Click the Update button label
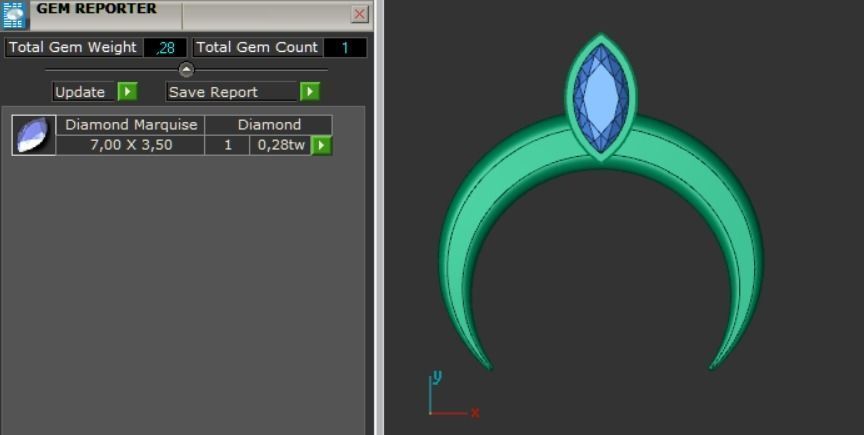This screenshot has height=435, width=864. click(x=84, y=92)
